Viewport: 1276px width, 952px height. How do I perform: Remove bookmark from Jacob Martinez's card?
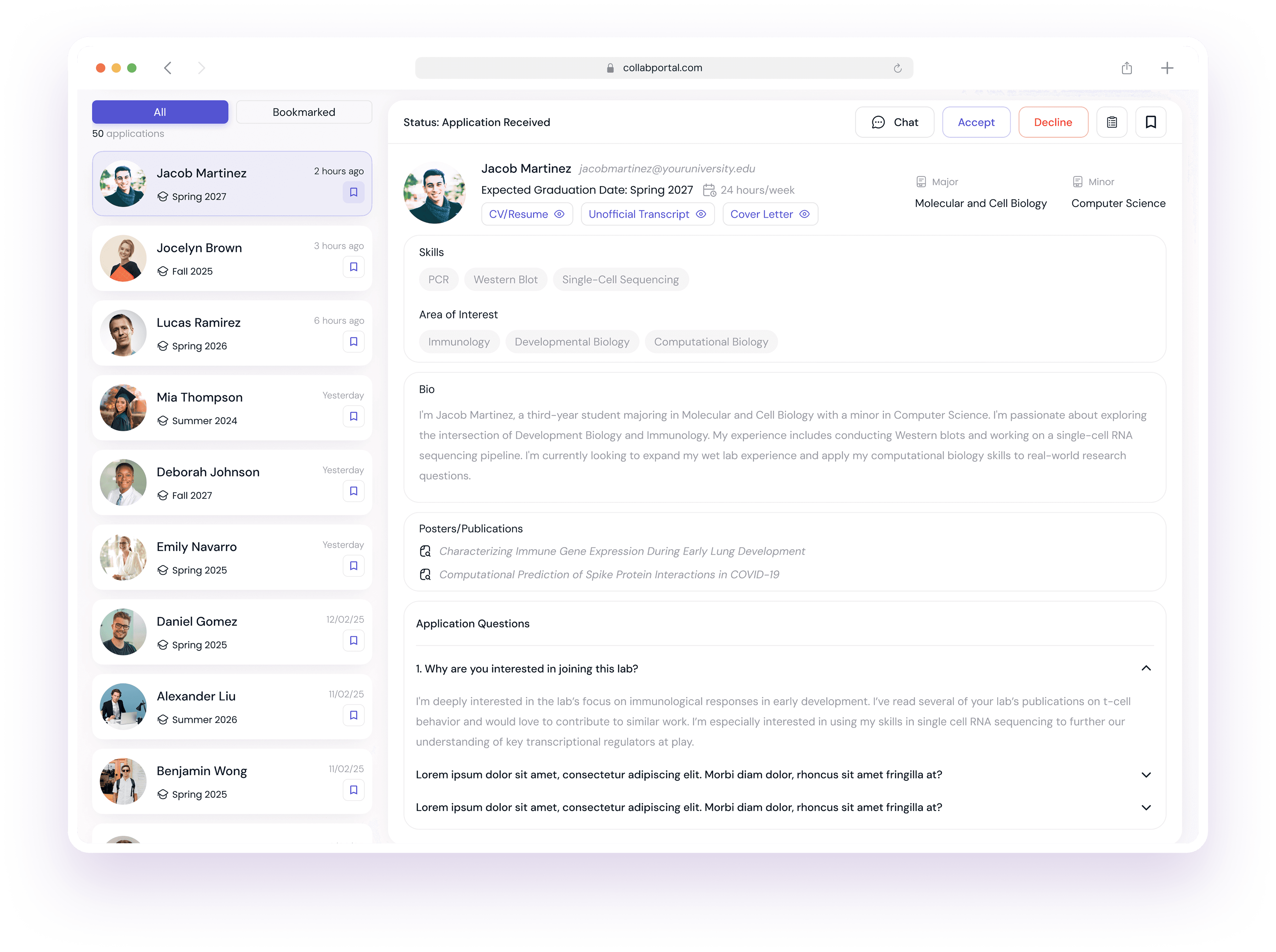click(353, 192)
